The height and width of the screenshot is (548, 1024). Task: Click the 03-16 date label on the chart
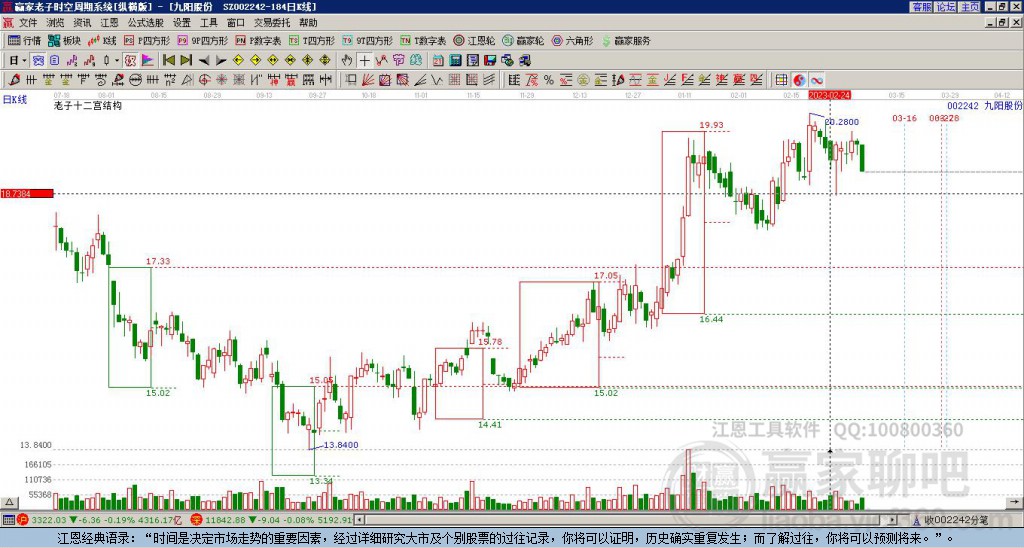[x=904, y=118]
